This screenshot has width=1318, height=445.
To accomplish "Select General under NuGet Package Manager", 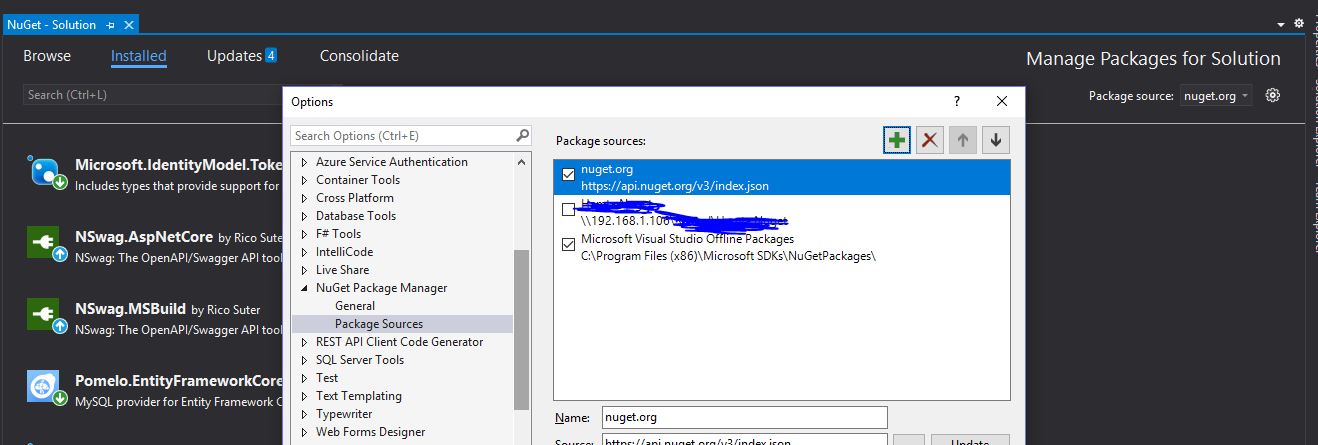I will pos(355,306).
